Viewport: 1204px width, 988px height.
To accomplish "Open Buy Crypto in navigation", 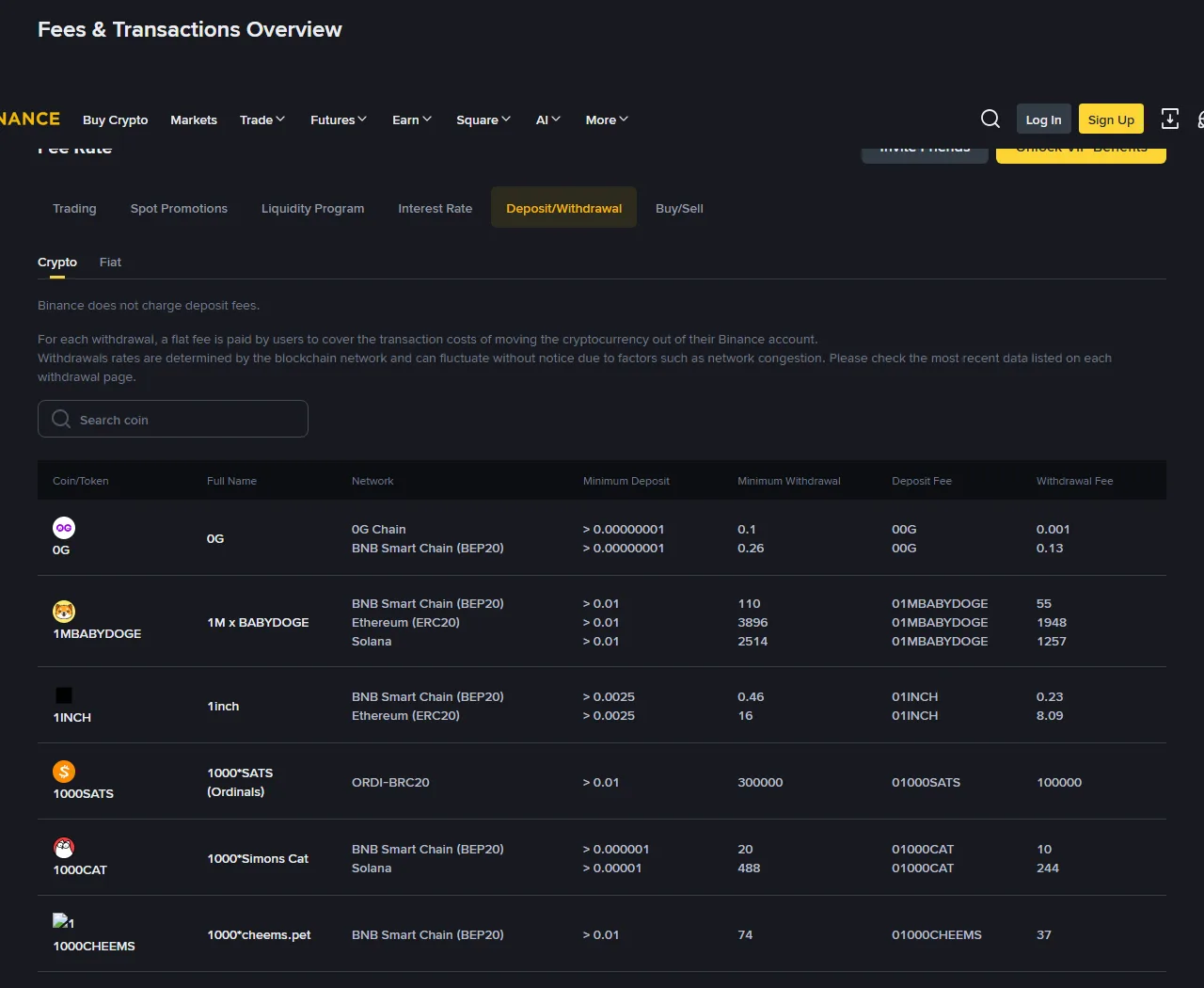I will tap(115, 120).
